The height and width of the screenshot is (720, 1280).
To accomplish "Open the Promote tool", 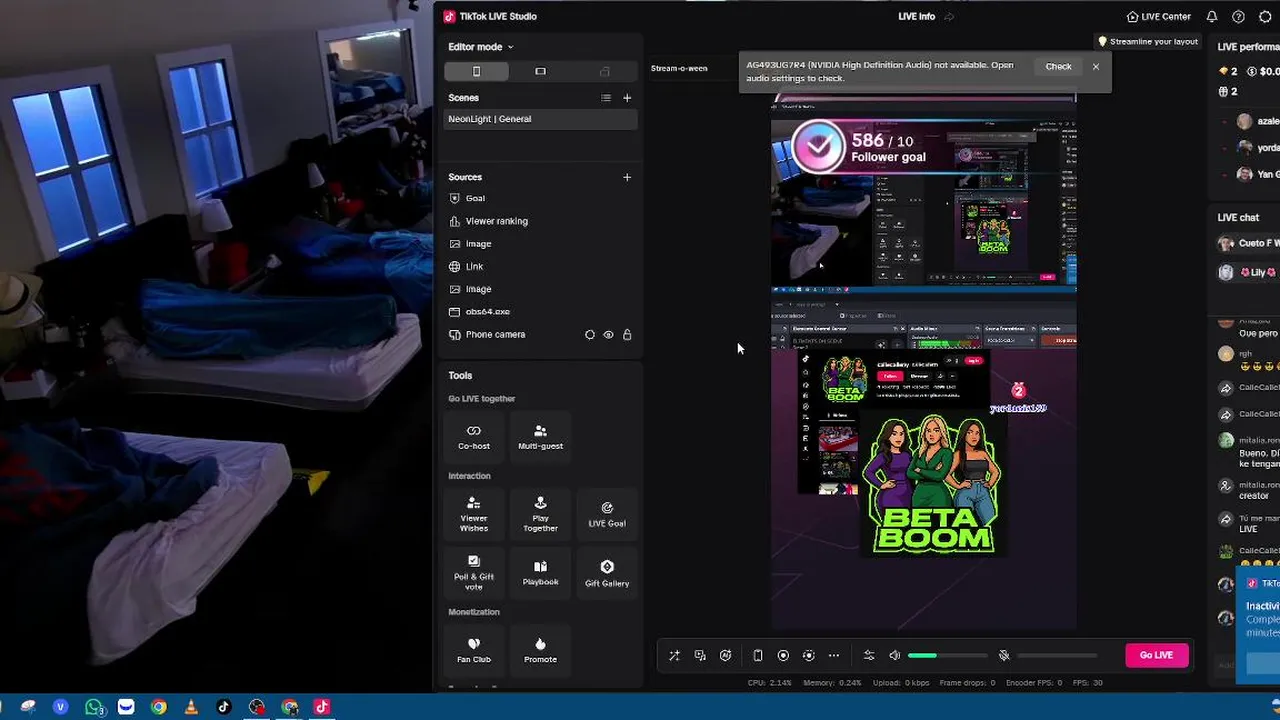I will pyautogui.click(x=540, y=650).
